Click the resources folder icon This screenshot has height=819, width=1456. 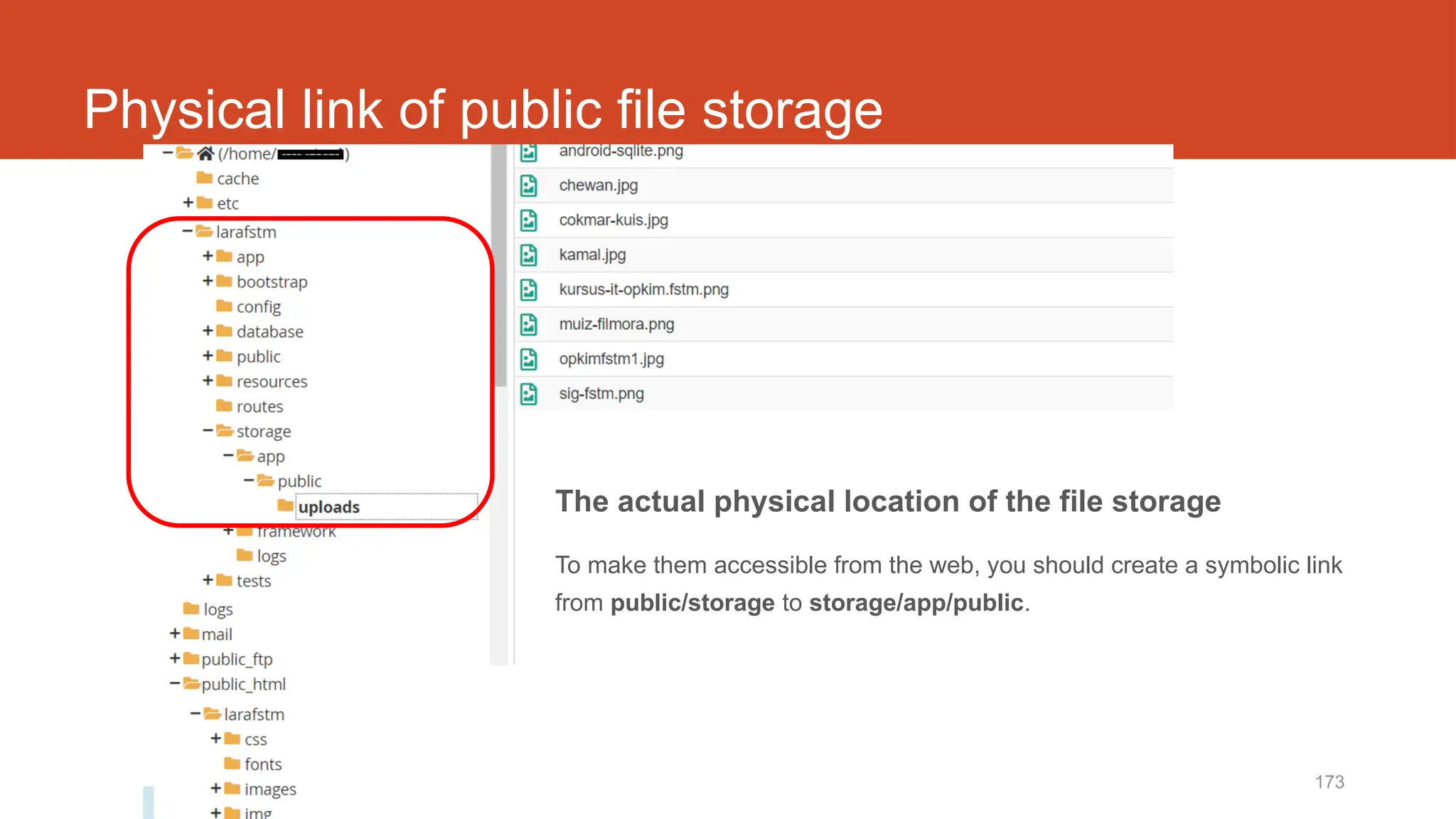click(x=225, y=380)
